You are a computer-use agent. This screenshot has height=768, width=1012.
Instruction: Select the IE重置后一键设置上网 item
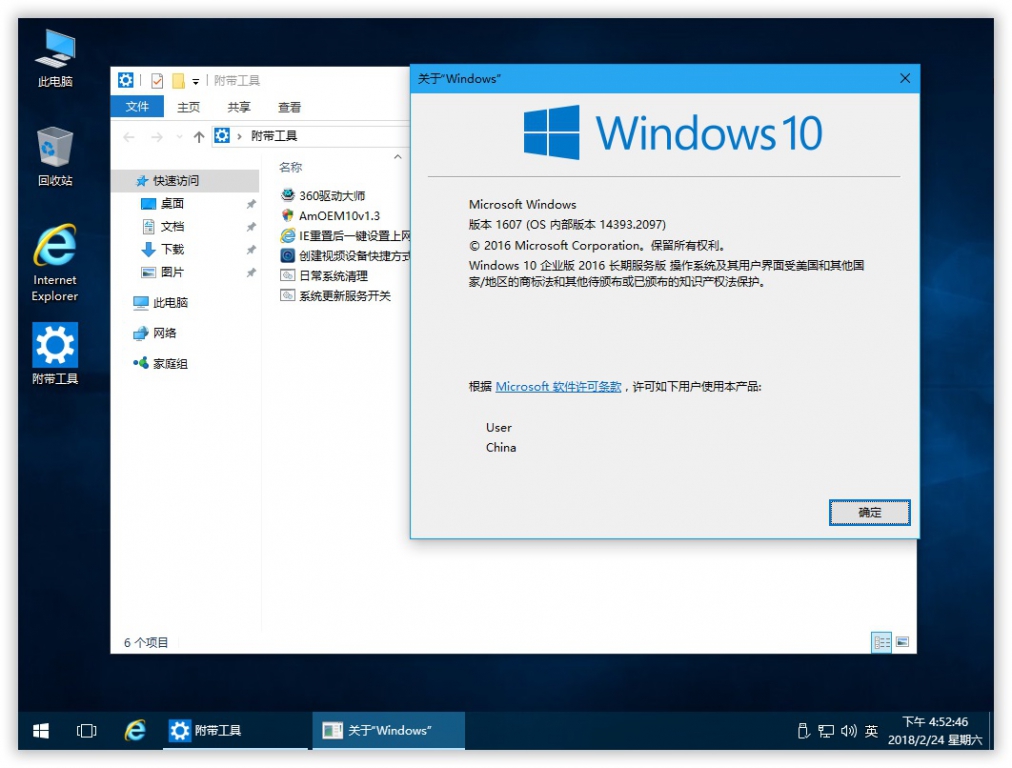click(x=345, y=236)
